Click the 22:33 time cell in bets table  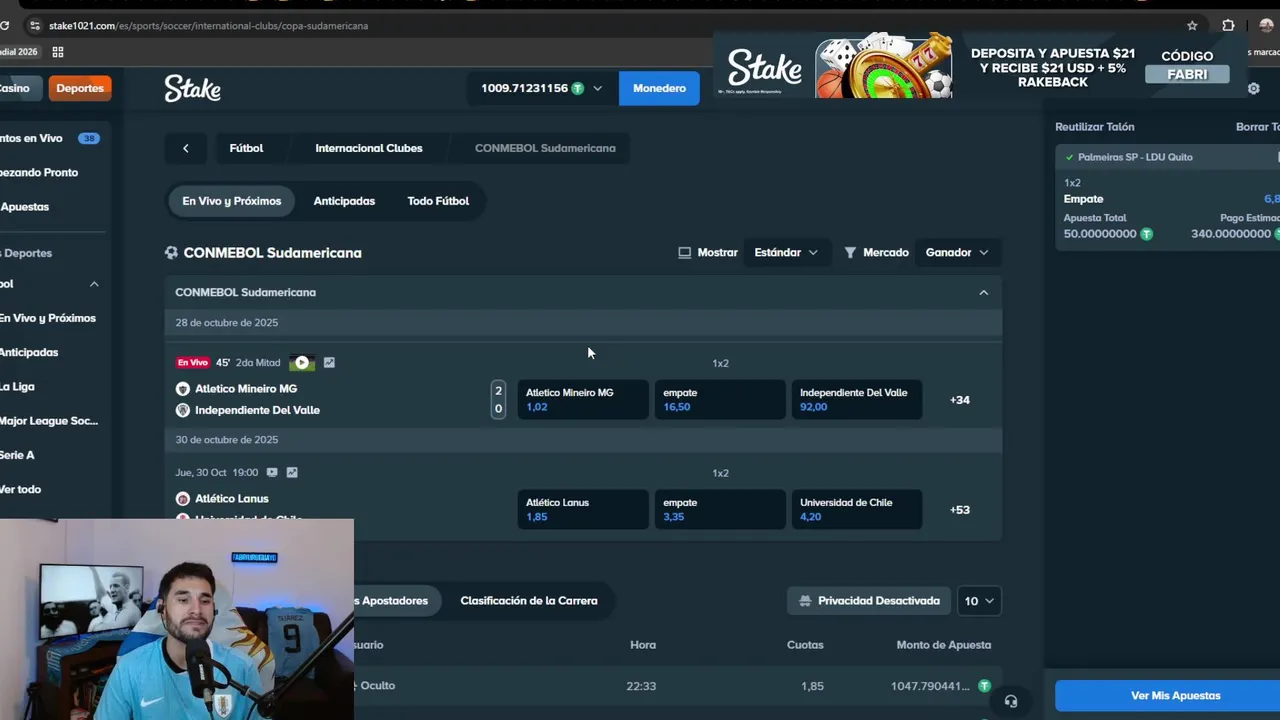[641, 686]
